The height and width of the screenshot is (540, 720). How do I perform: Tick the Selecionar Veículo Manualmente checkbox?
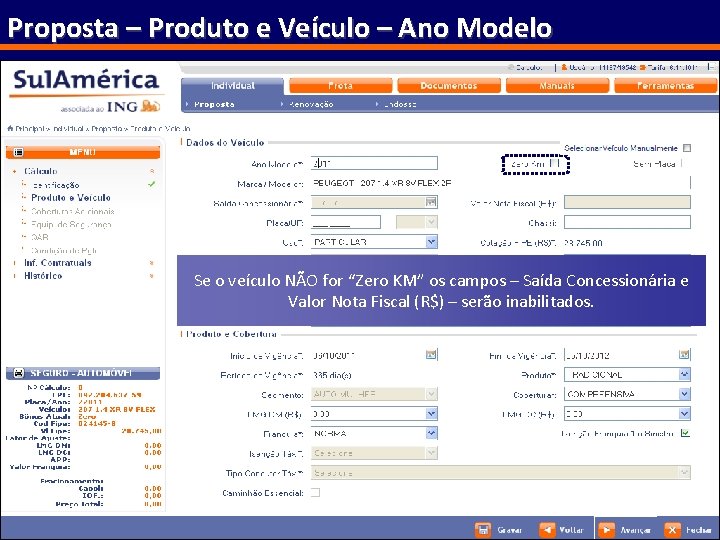click(x=687, y=148)
